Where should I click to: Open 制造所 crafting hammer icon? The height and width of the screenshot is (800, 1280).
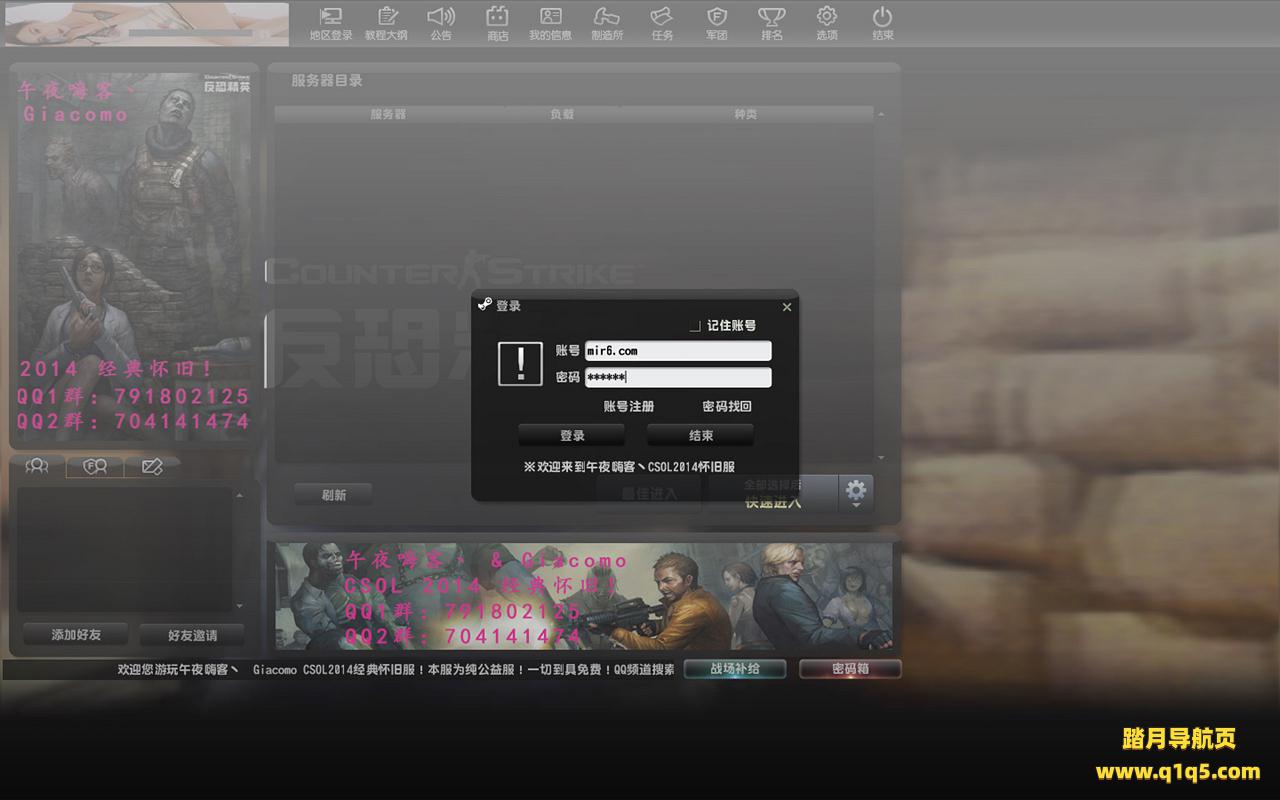tap(606, 17)
